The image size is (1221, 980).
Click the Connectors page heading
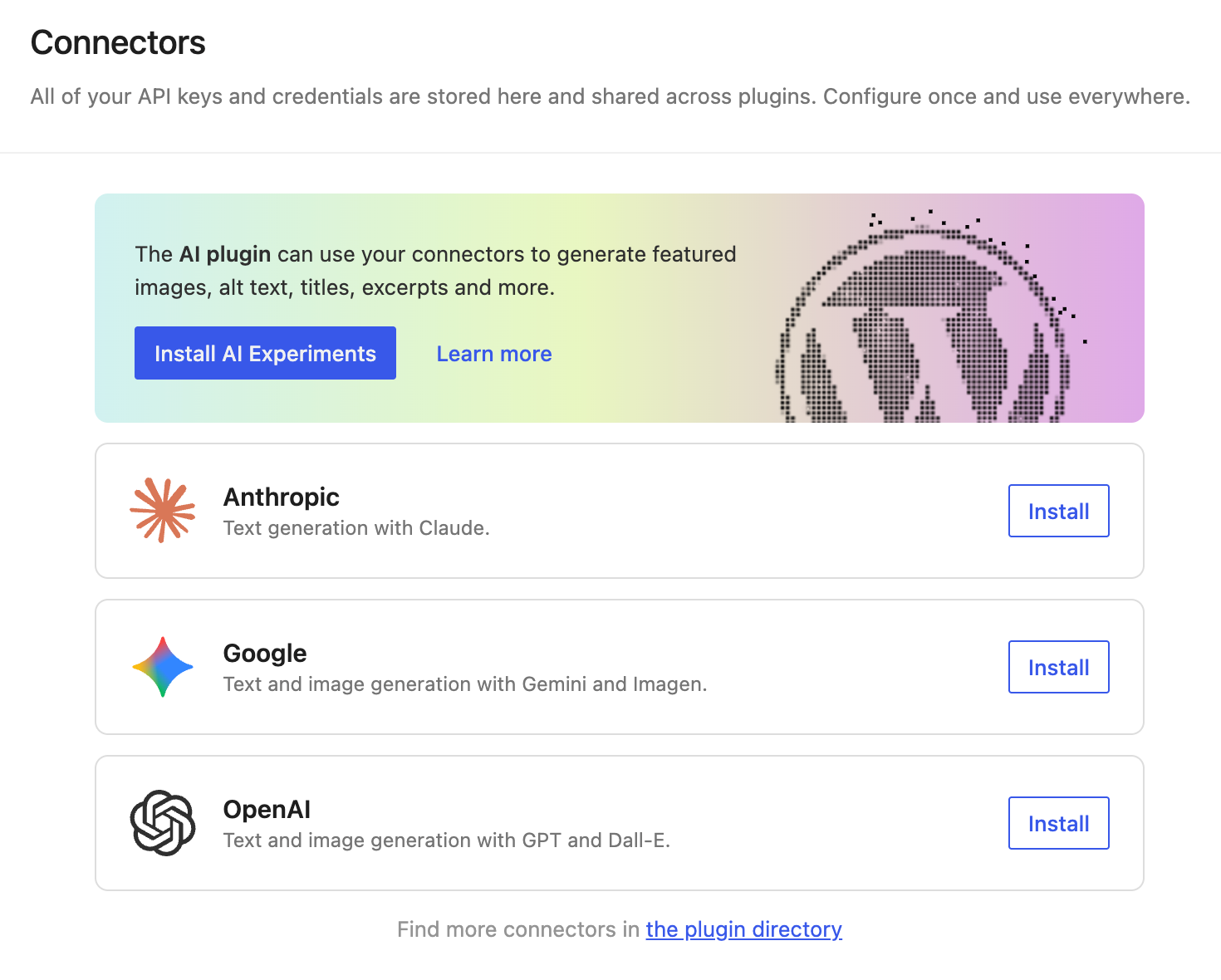click(x=117, y=42)
